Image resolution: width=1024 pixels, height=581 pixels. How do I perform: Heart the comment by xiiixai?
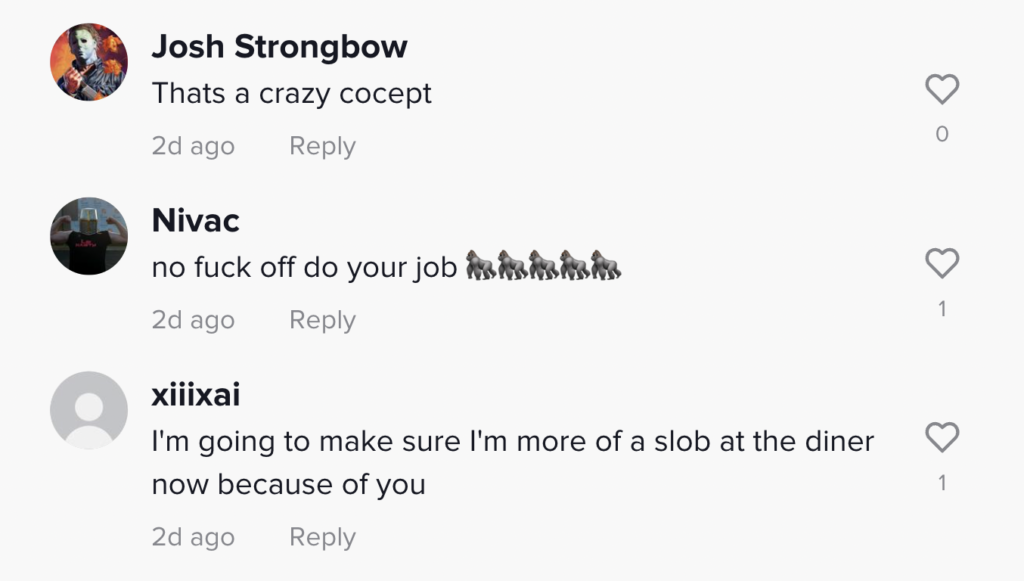coord(941,437)
